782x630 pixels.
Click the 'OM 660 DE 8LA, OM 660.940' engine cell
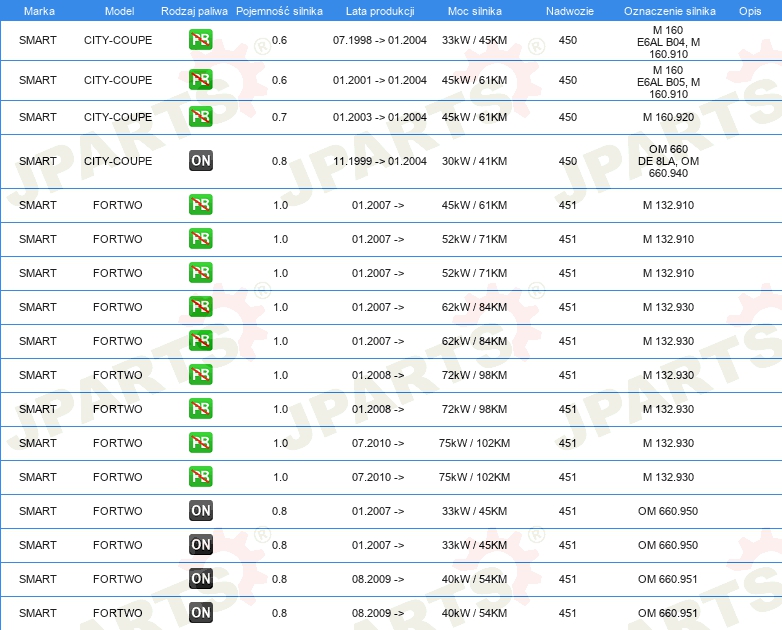click(668, 161)
